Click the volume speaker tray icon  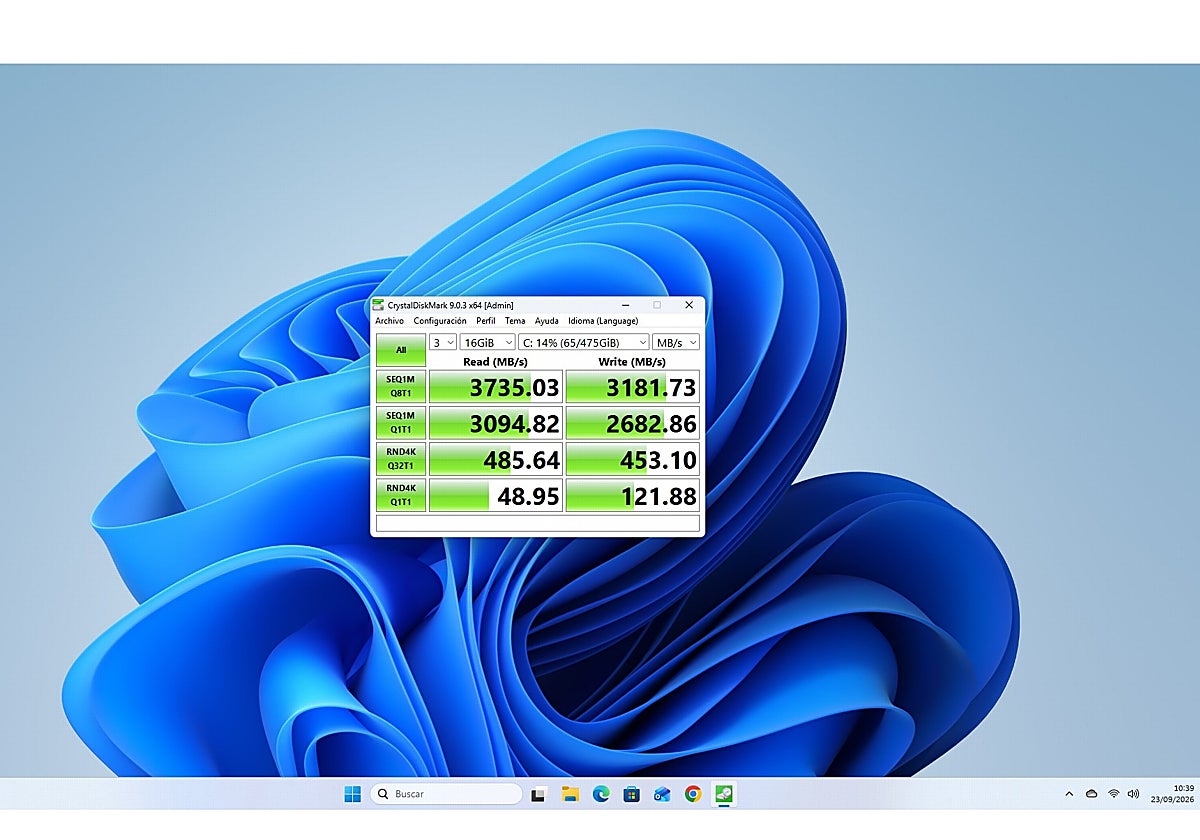tap(1134, 794)
